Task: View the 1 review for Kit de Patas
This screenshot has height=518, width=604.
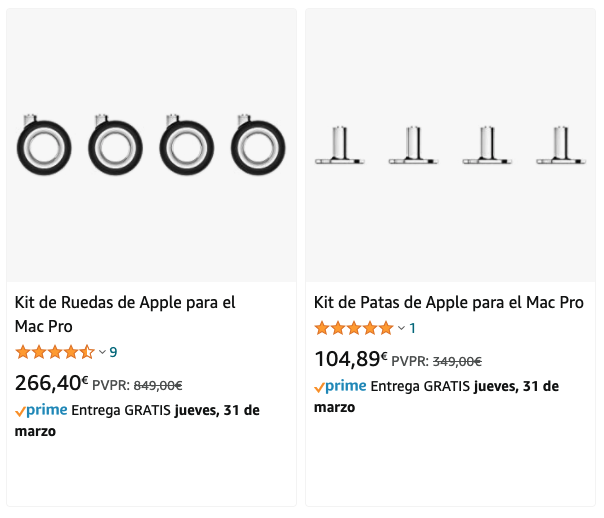Action: pyautogui.click(x=413, y=328)
